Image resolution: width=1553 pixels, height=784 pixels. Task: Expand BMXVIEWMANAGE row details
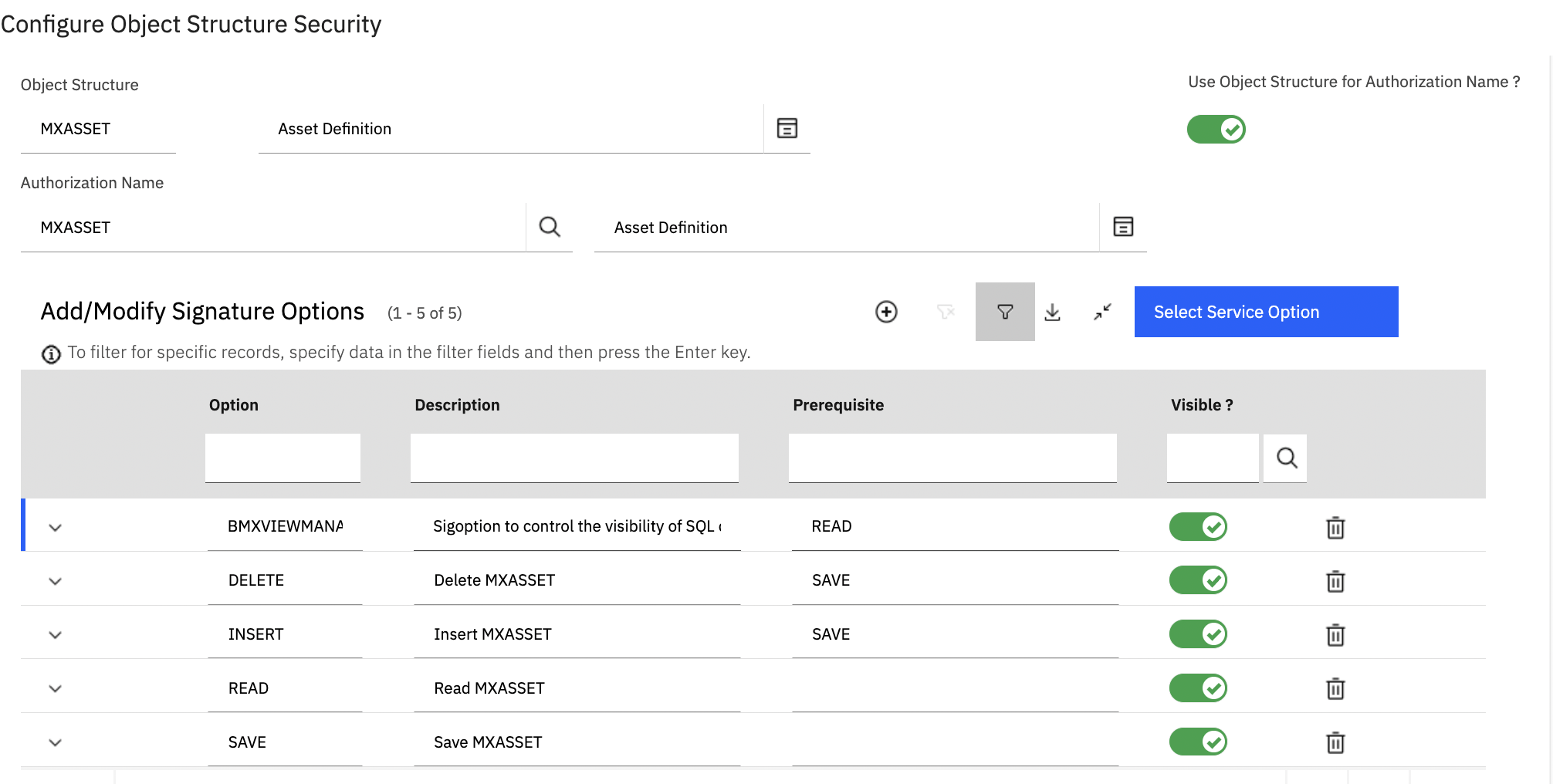click(x=55, y=528)
